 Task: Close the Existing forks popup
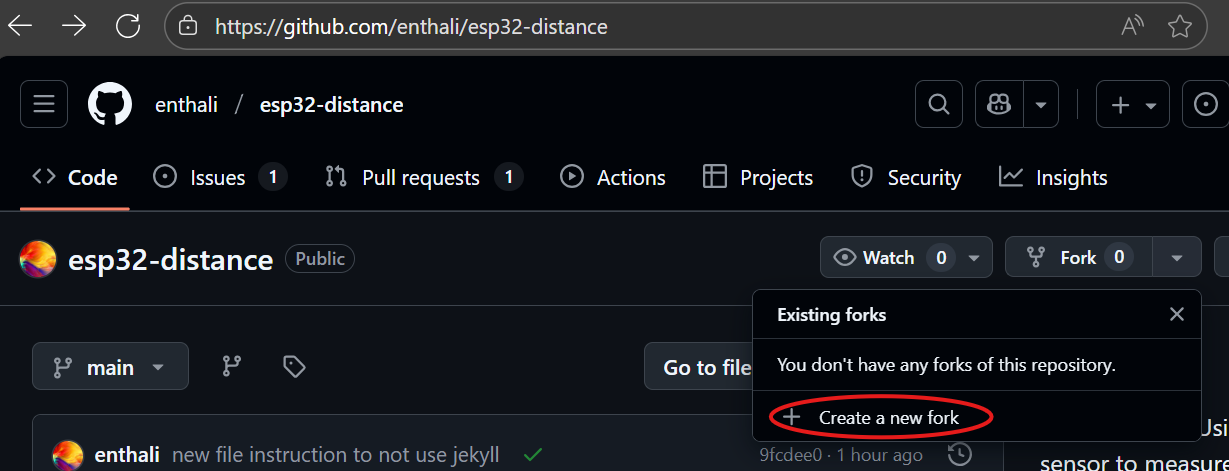(x=1177, y=314)
